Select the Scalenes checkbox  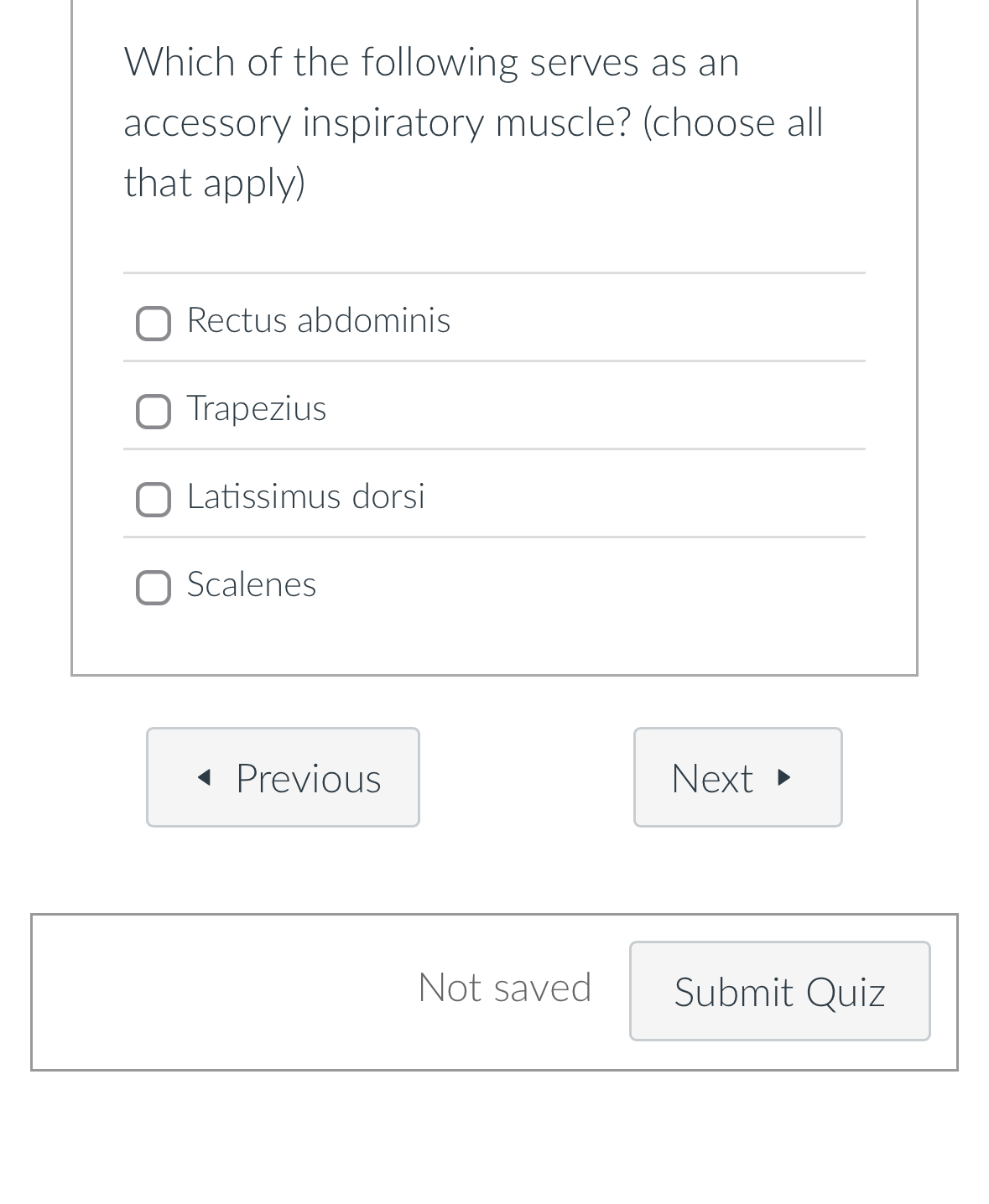click(x=154, y=588)
